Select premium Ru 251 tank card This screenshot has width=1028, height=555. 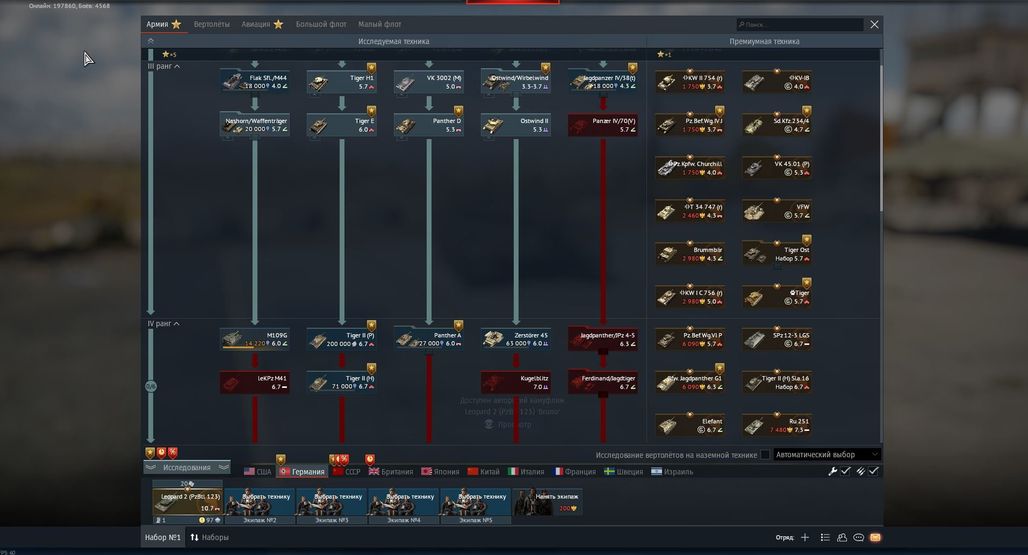click(777, 425)
